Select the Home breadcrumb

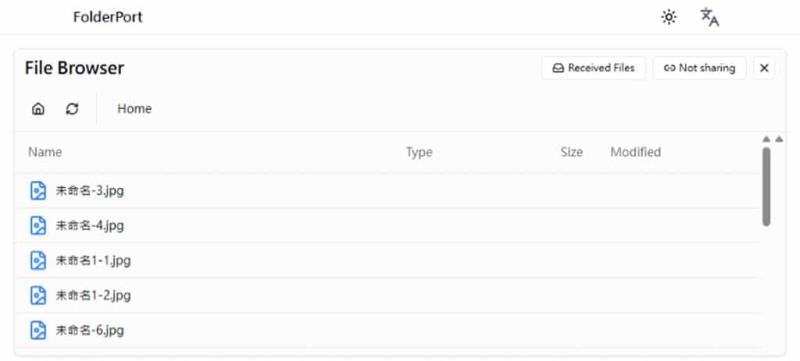pyautogui.click(x=134, y=109)
